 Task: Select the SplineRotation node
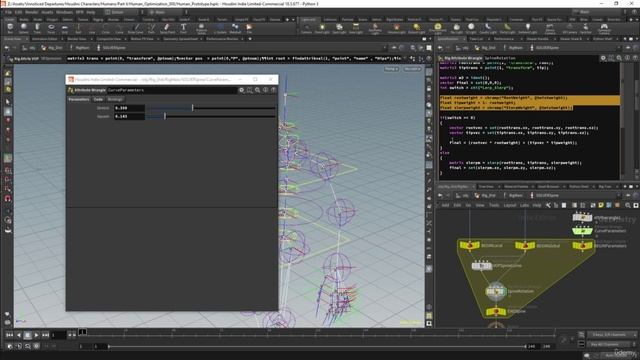(x=496, y=291)
